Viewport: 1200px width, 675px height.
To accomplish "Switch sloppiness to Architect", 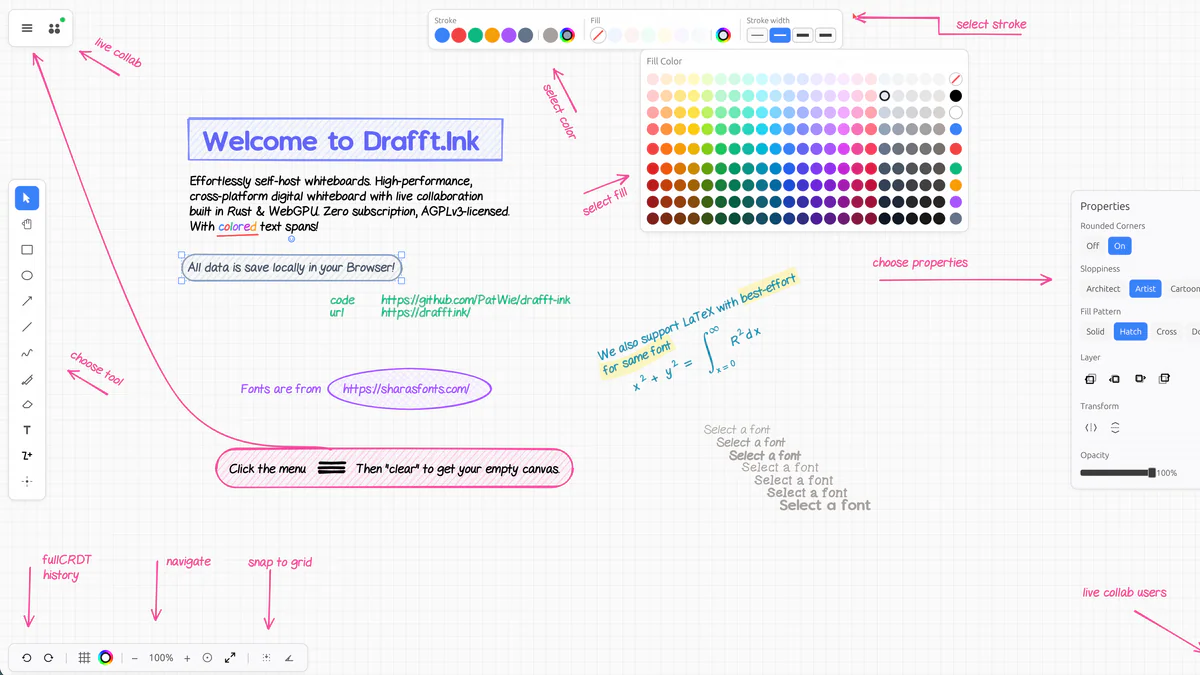I will coord(1102,288).
